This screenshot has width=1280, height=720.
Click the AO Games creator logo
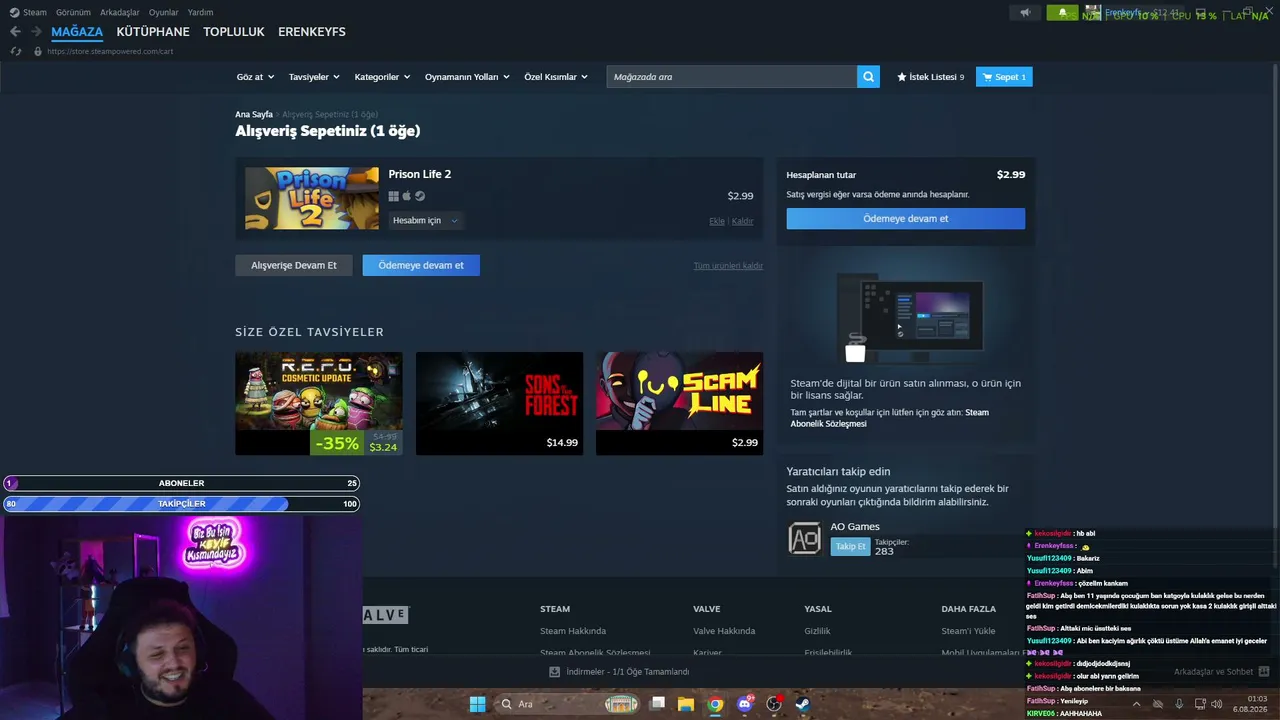click(805, 538)
